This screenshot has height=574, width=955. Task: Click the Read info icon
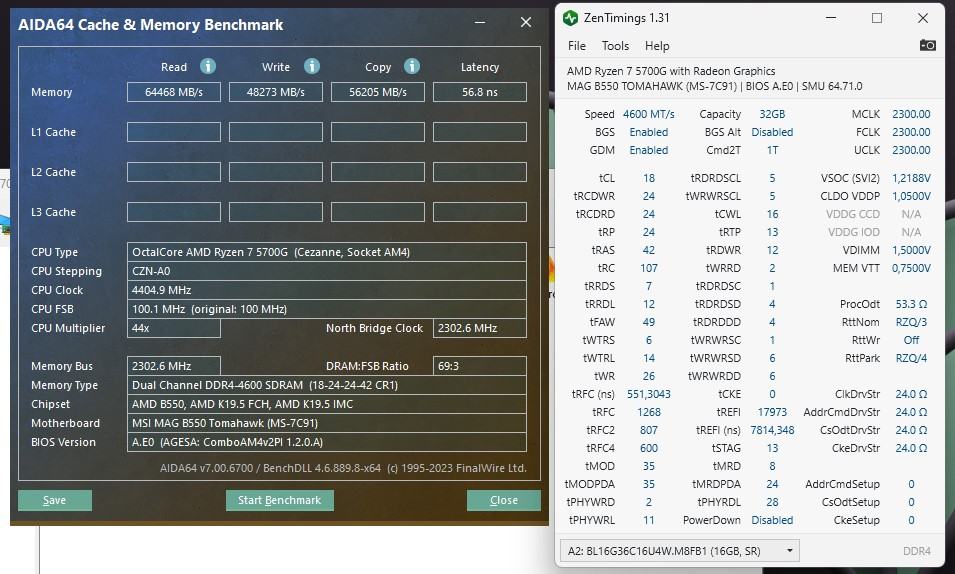click(x=208, y=66)
